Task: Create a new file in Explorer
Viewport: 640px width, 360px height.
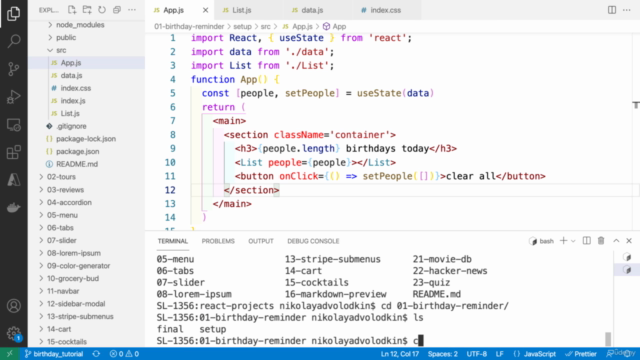Action: (x=72, y=10)
